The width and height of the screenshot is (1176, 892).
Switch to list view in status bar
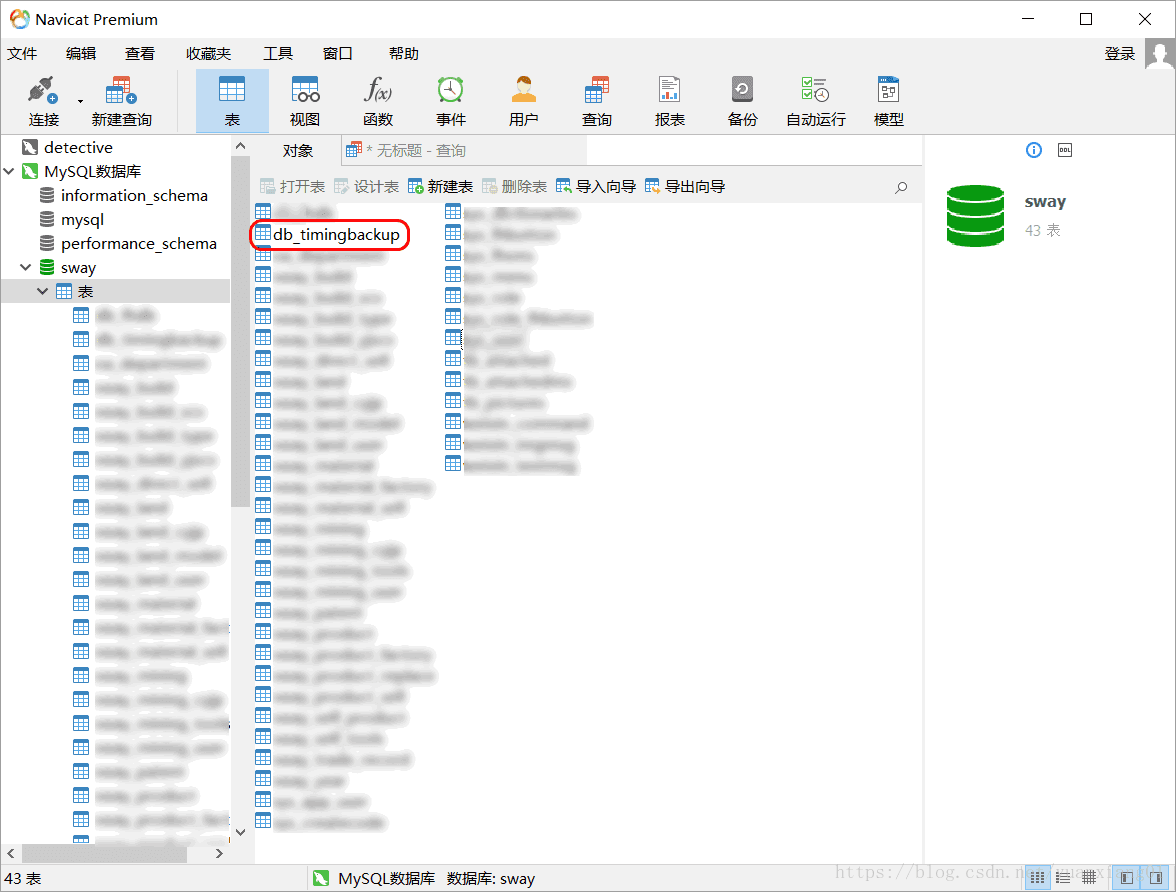1038,878
